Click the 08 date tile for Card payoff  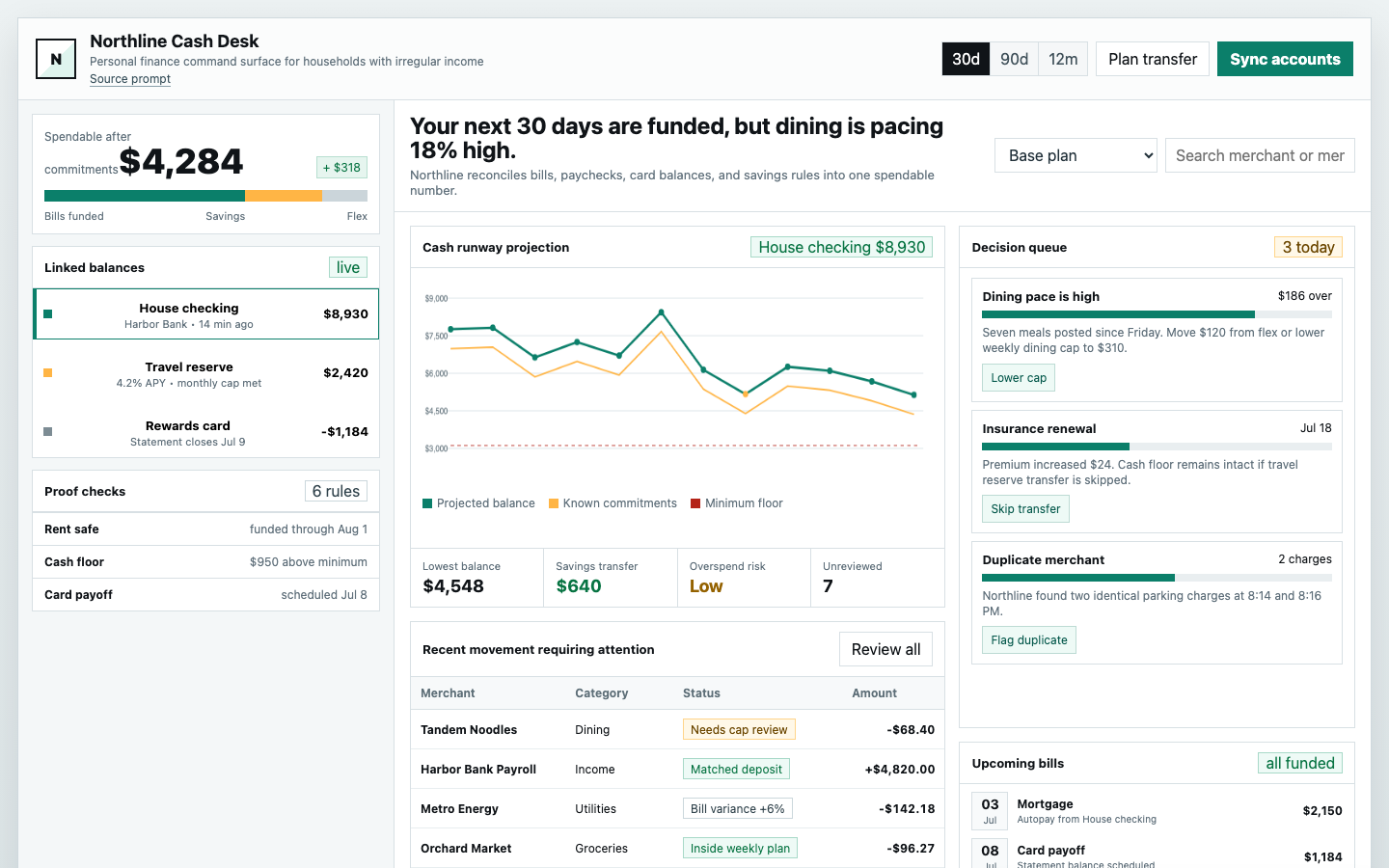tap(990, 854)
